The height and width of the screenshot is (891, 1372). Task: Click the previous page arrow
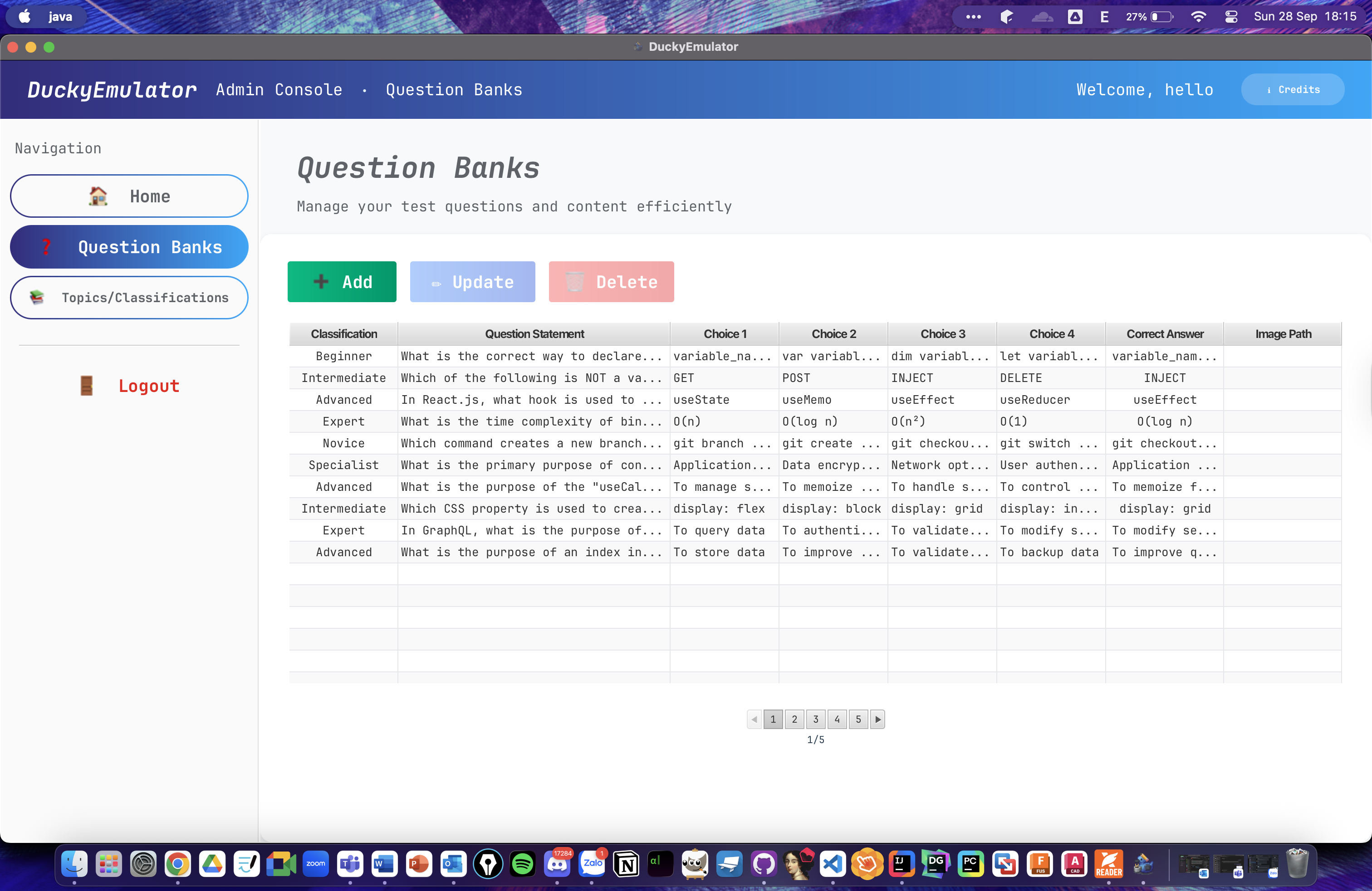(x=754, y=719)
